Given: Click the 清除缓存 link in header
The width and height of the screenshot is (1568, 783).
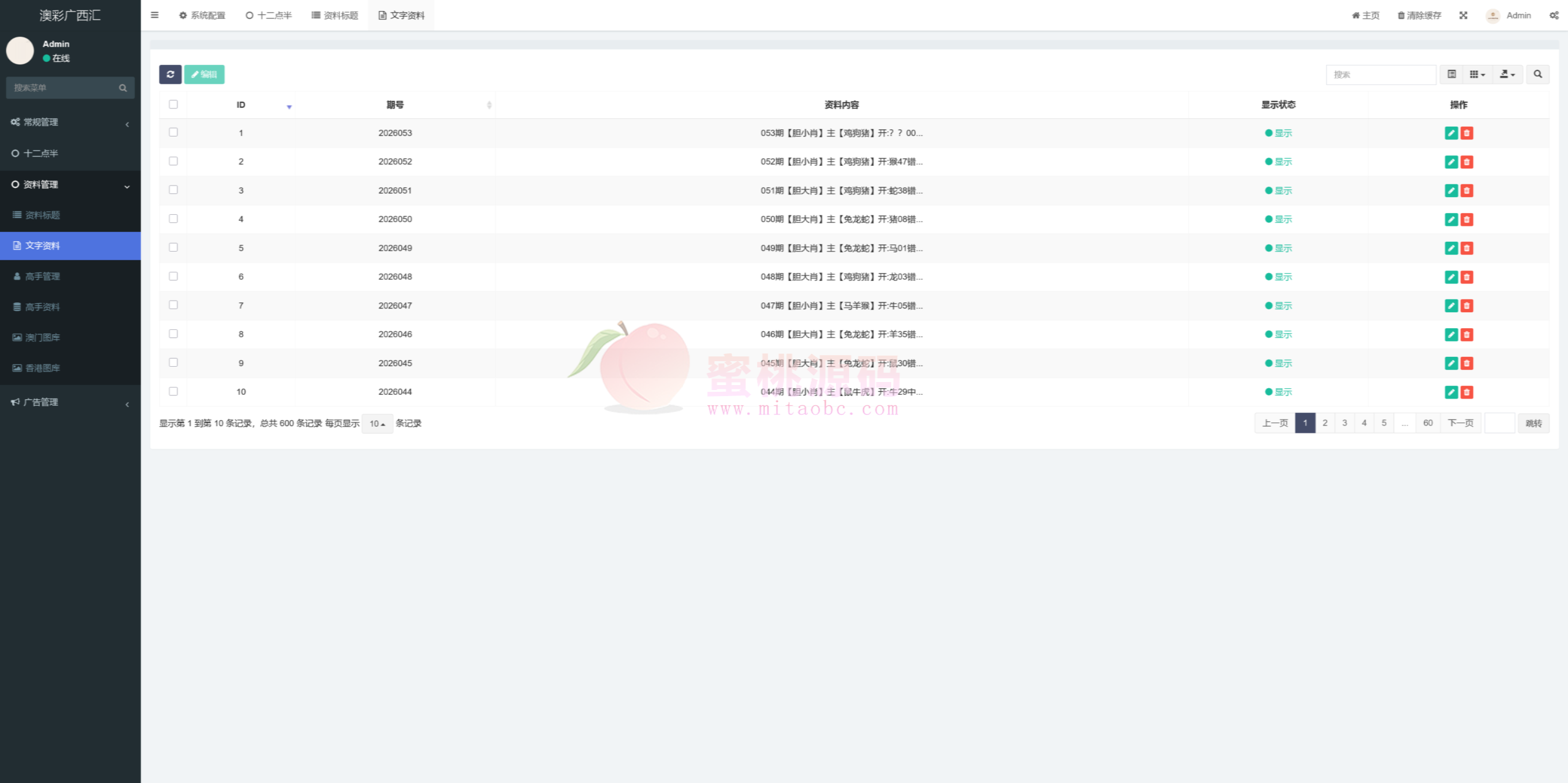Looking at the screenshot, I should tap(1419, 15).
